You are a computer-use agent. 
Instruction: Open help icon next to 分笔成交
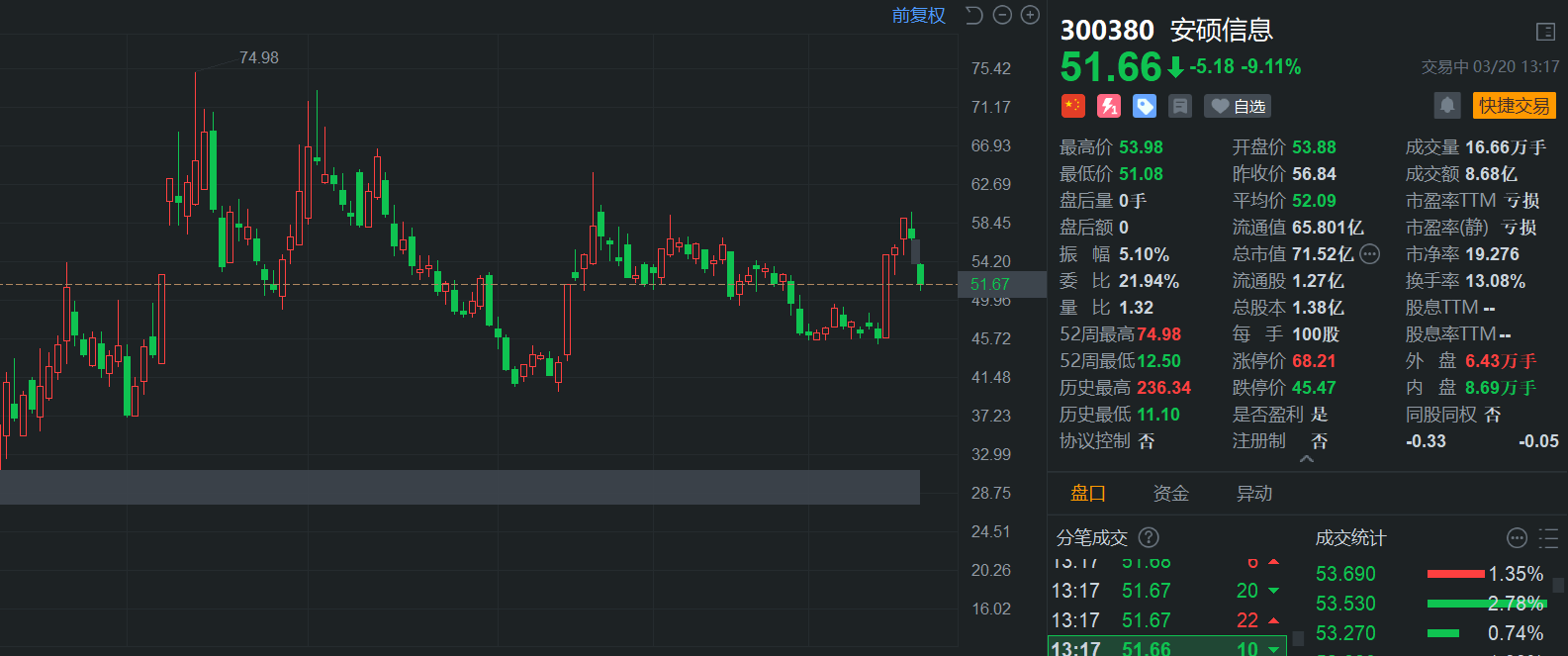[x=1149, y=537]
